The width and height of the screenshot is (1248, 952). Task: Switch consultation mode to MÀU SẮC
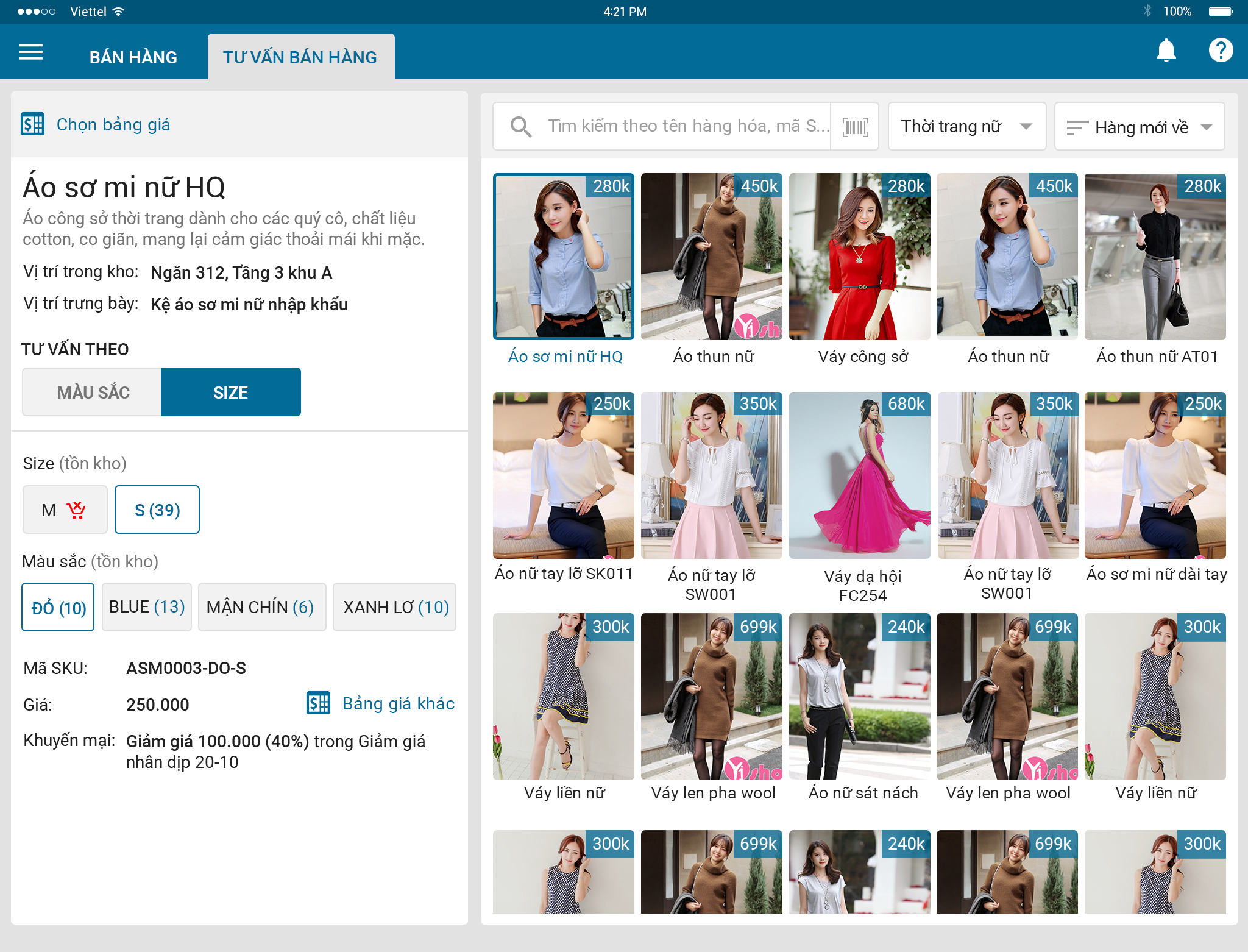point(93,392)
